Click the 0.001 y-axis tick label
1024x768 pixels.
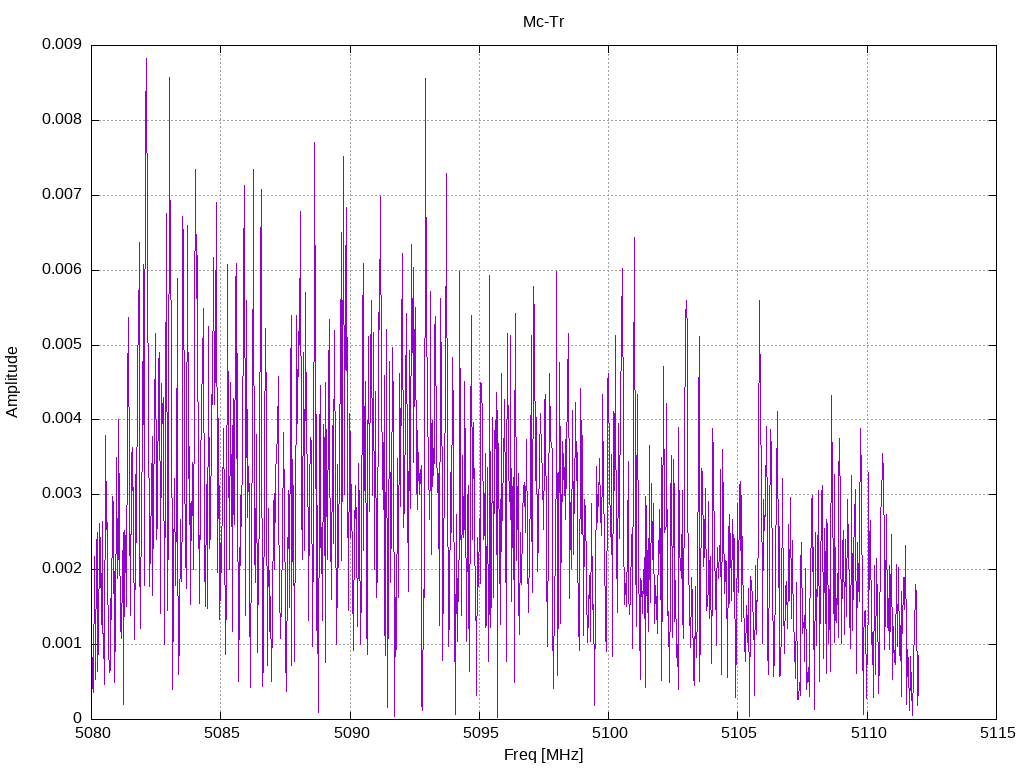pyautogui.click(x=61, y=643)
